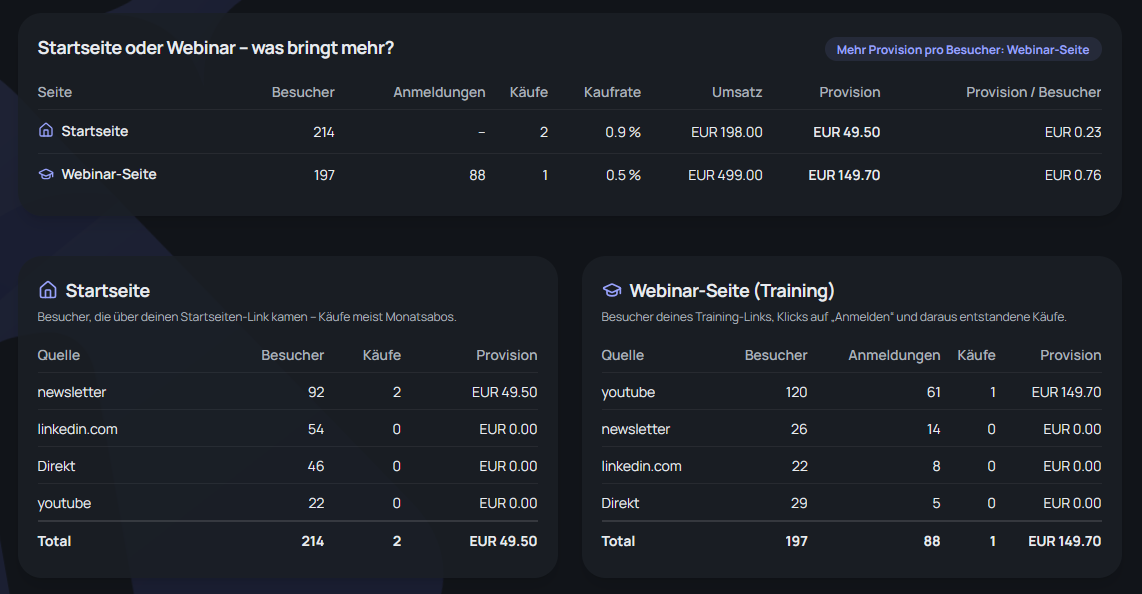Click the youtube sign-up count '61'
Viewport: 1142px width, 594px height.
pyautogui.click(x=934, y=392)
